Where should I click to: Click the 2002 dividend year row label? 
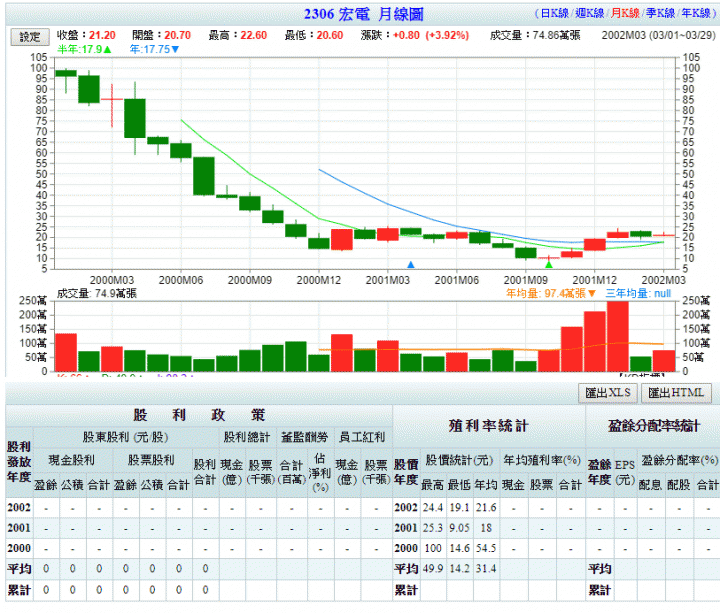tap(19, 507)
